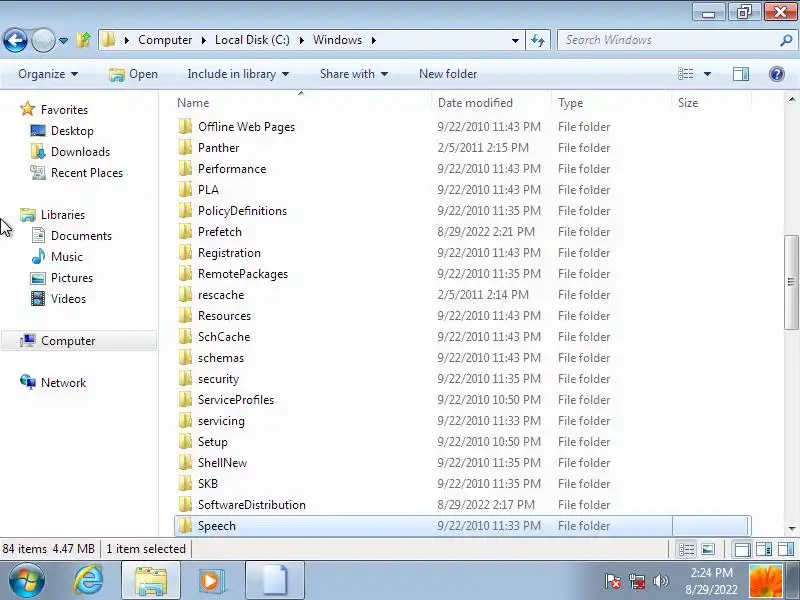Open the More view options dropdown arrow
Image resolution: width=800 pixels, height=600 pixels.
click(x=707, y=74)
